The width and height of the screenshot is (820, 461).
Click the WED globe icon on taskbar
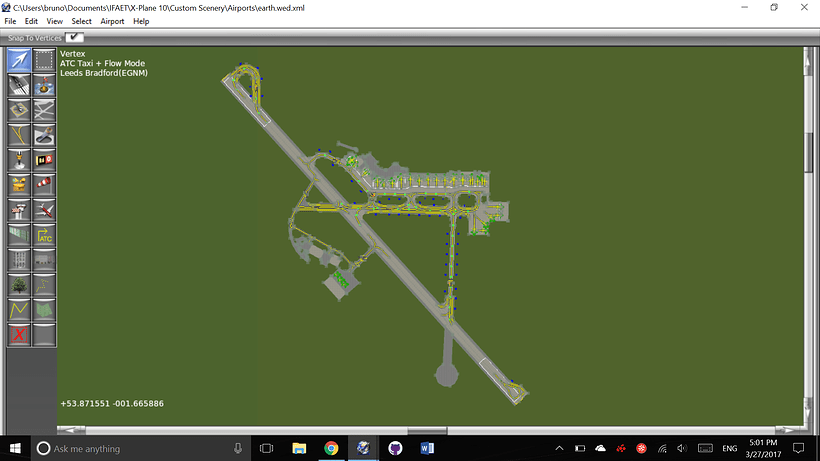click(x=363, y=448)
